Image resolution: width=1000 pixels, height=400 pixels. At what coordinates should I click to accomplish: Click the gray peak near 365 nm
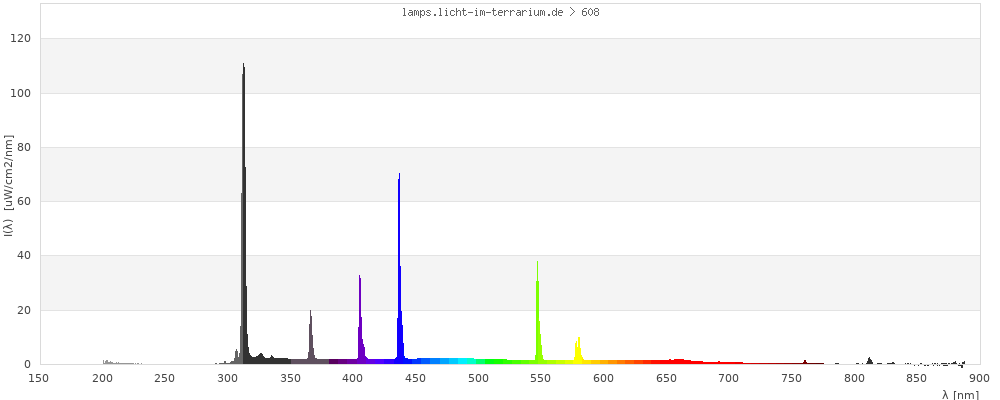tap(311, 340)
